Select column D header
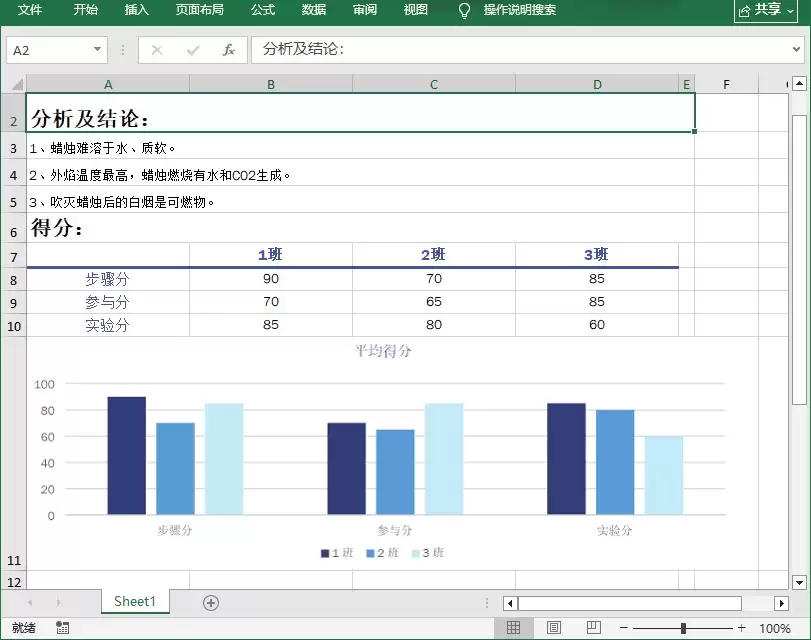 [x=597, y=84]
